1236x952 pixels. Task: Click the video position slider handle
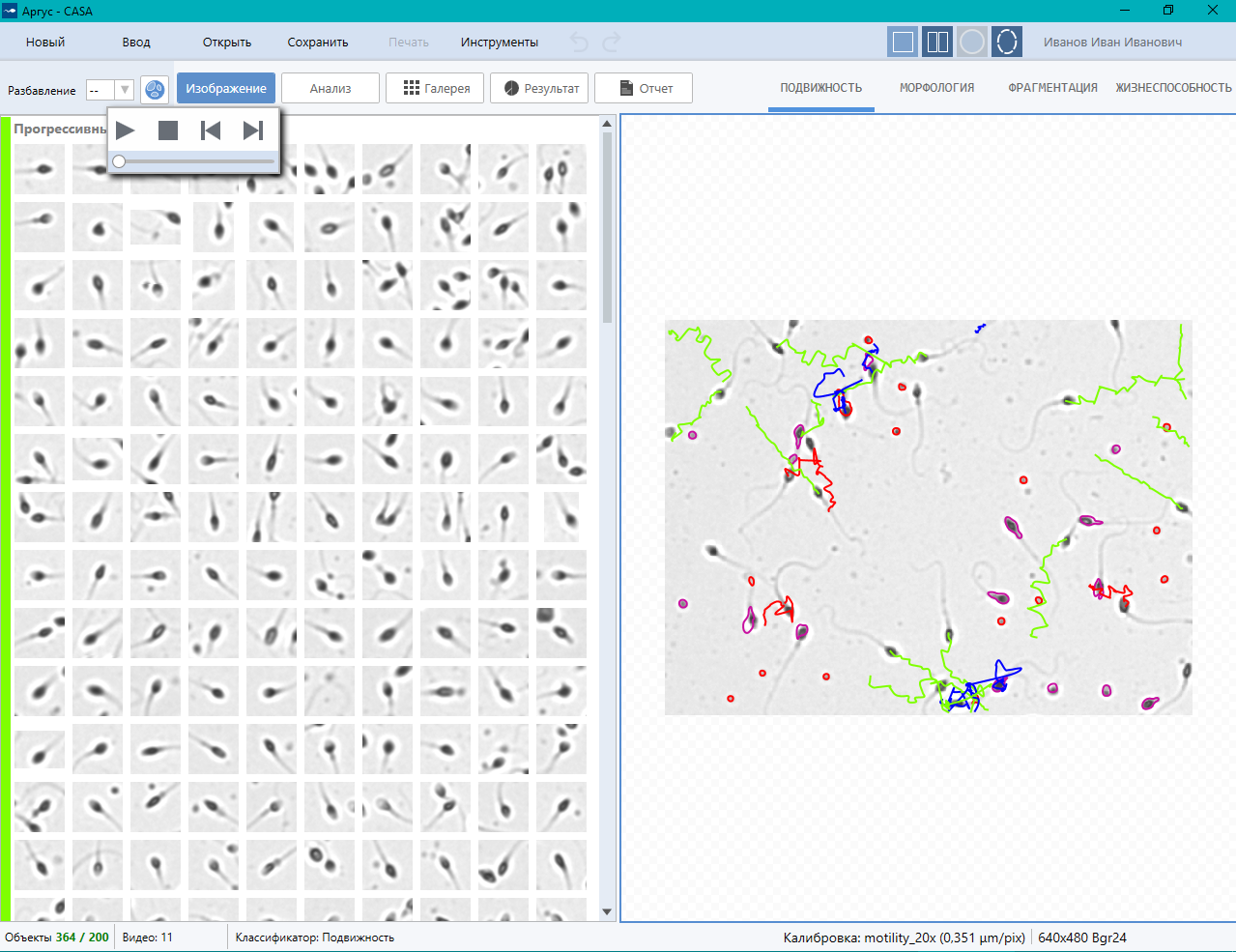pyautogui.click(x=119, y=161)
